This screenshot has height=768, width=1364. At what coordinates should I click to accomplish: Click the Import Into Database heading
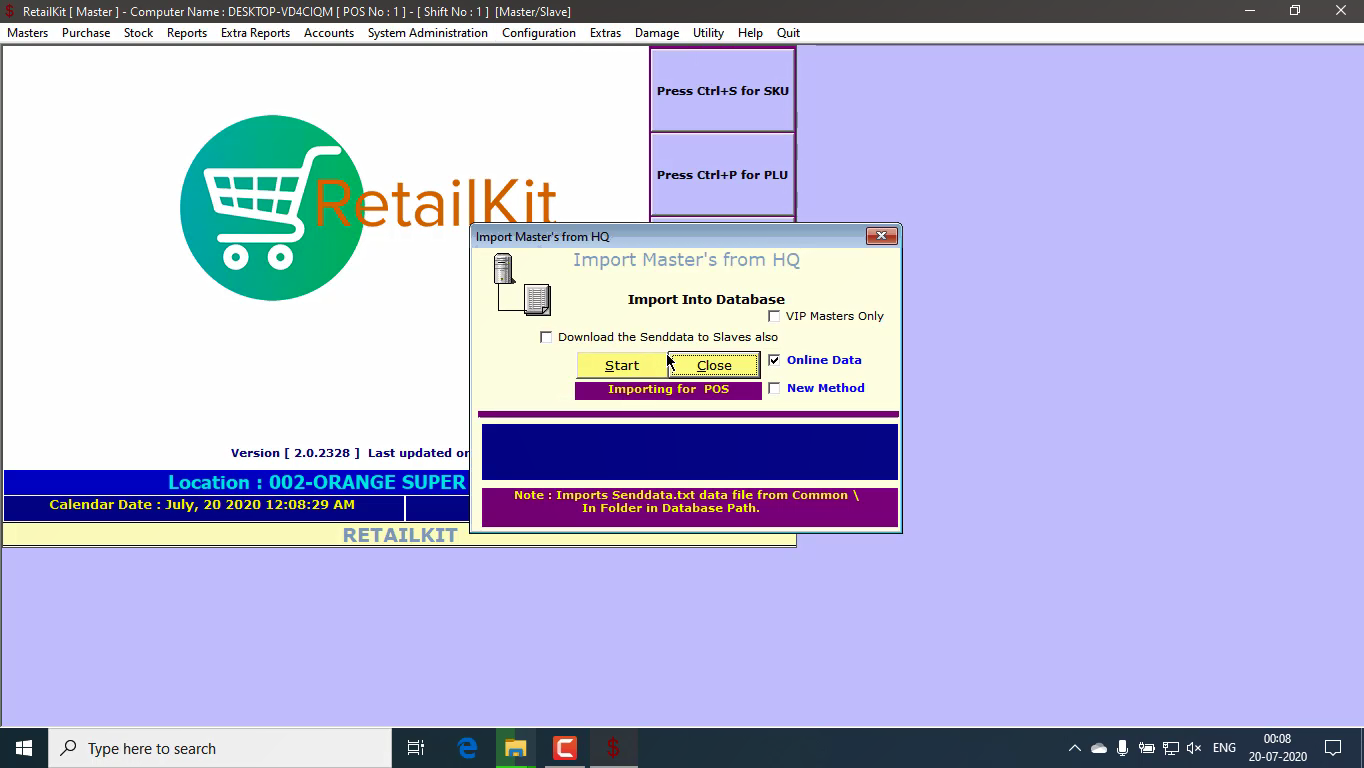pyautogui.click(x=706, y=299)
